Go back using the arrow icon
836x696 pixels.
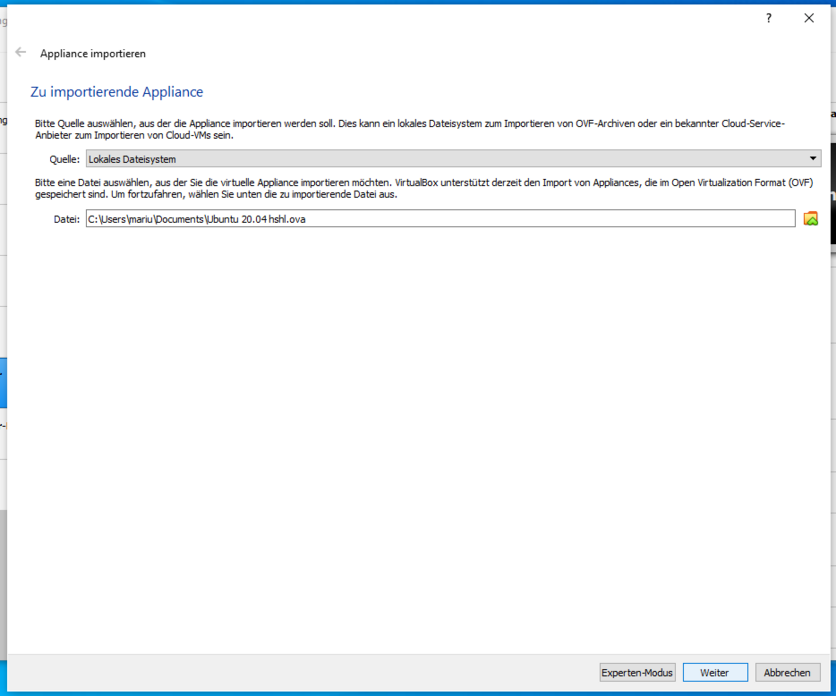tap(21, 53)
